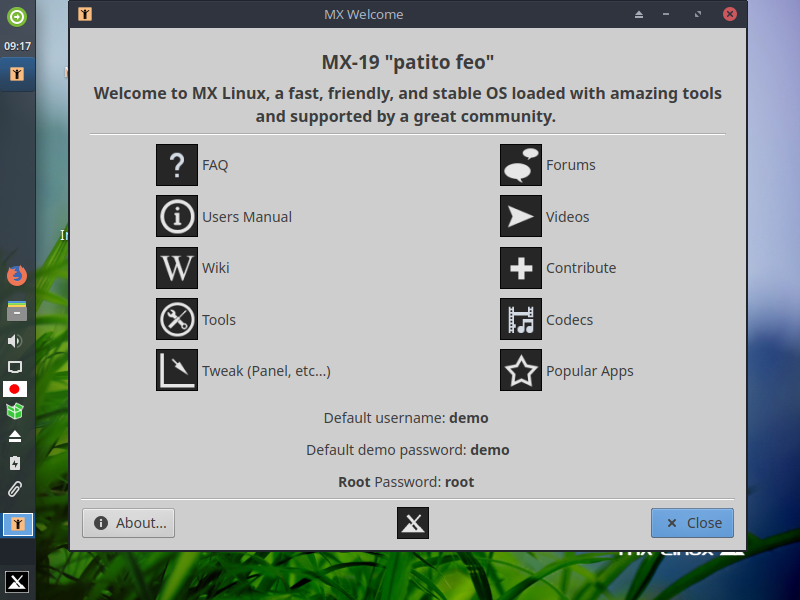This screenshot has height=600, width=800.
Task: Open the Wiki W icon
Action: pos(177,268)
